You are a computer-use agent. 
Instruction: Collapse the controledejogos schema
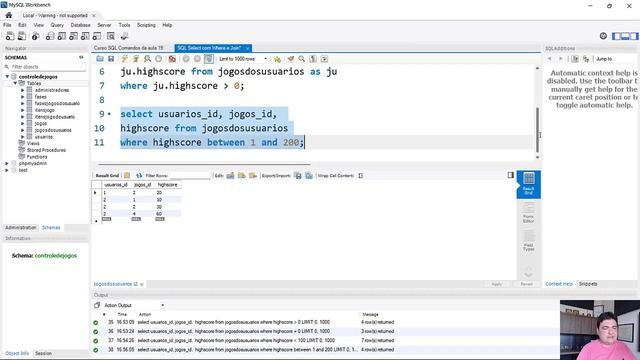click(x=7, y=77)
